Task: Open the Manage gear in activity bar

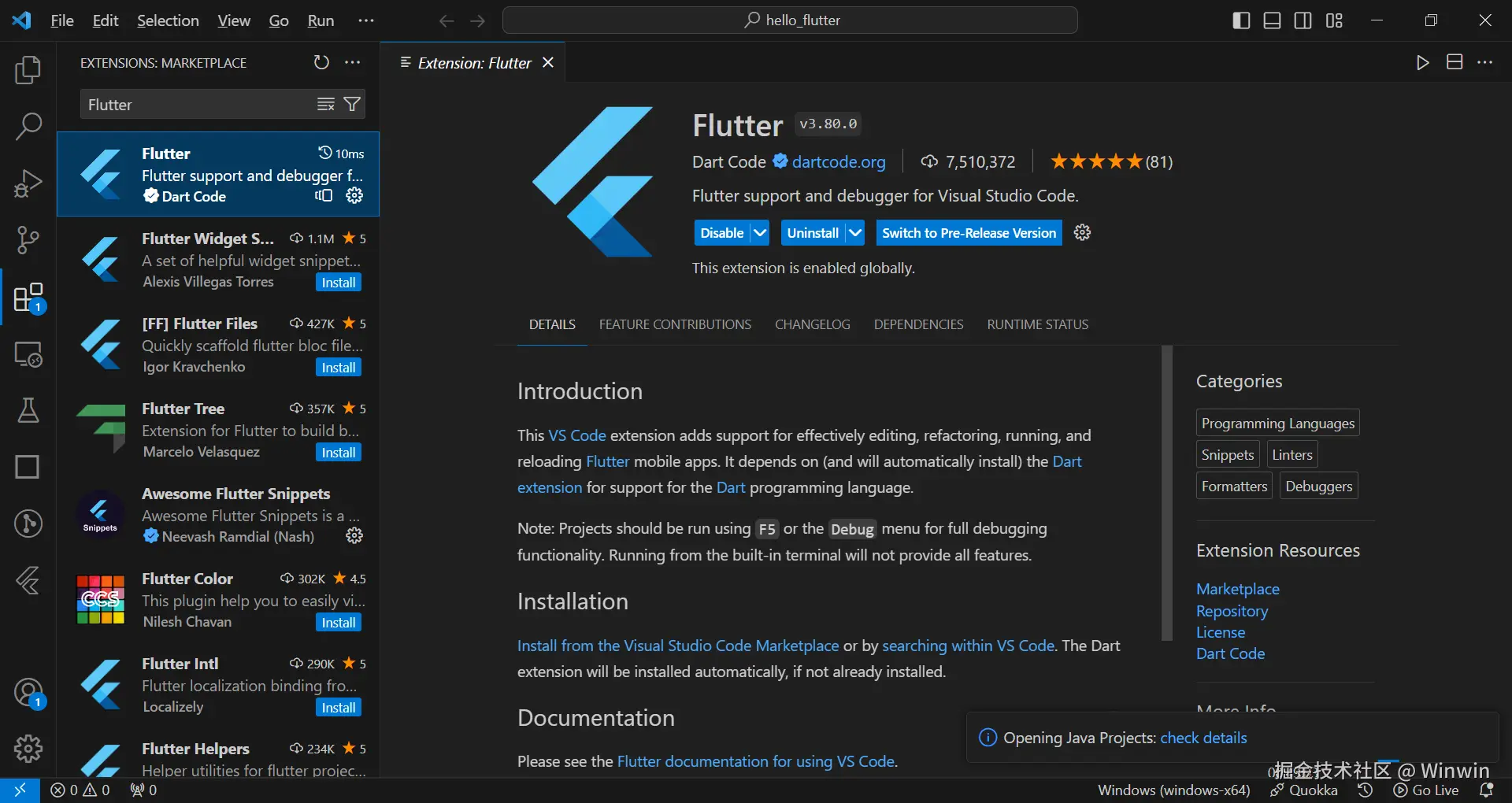Action: point(28,749)
